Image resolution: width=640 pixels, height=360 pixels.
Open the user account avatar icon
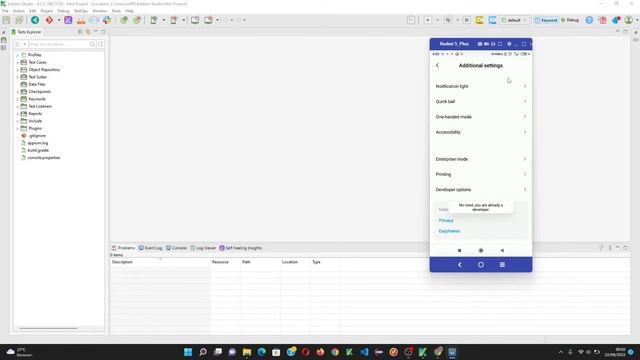[629, 20]
